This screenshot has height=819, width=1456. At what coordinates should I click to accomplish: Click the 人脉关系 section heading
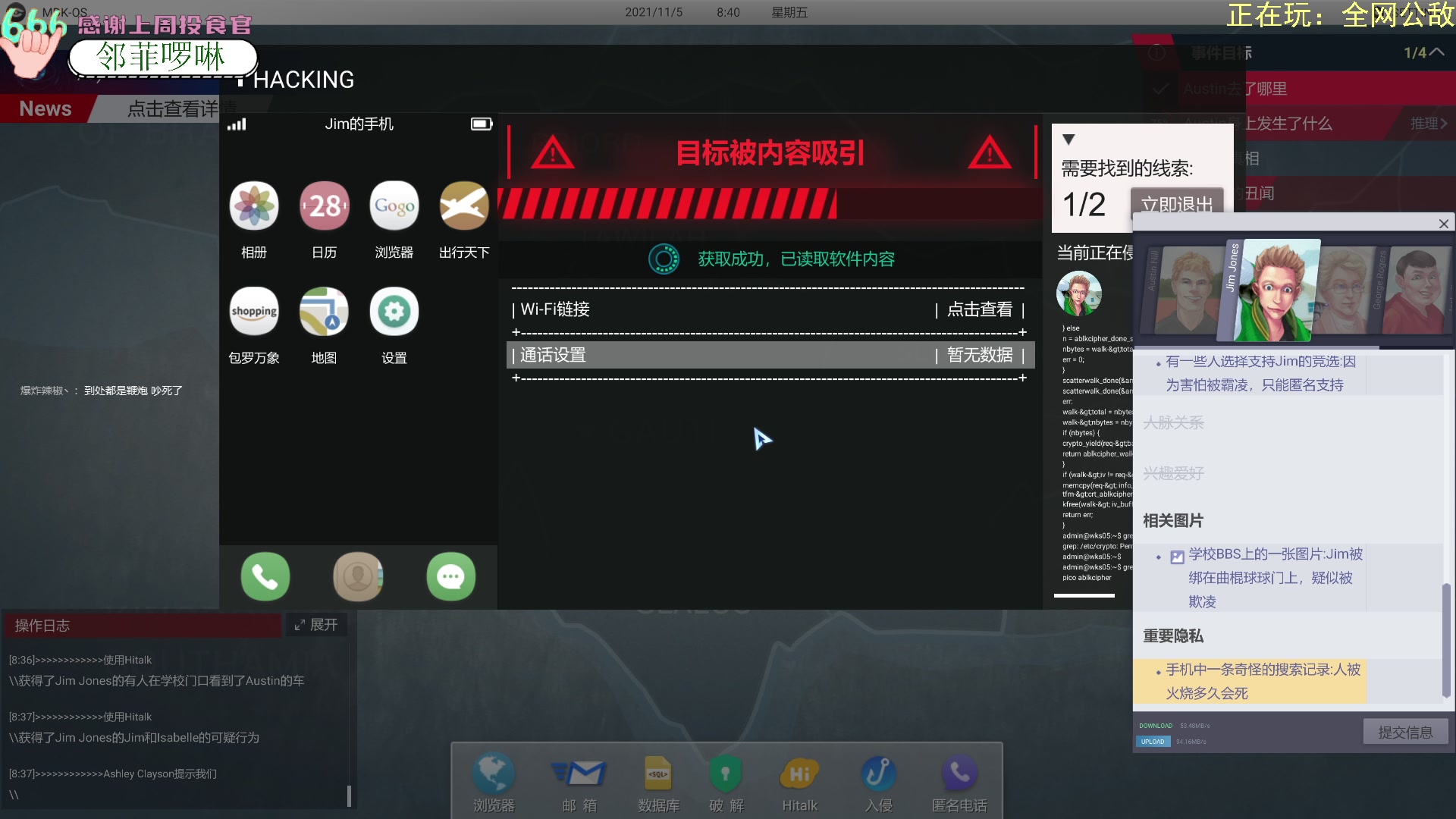tap(1173, 422)
